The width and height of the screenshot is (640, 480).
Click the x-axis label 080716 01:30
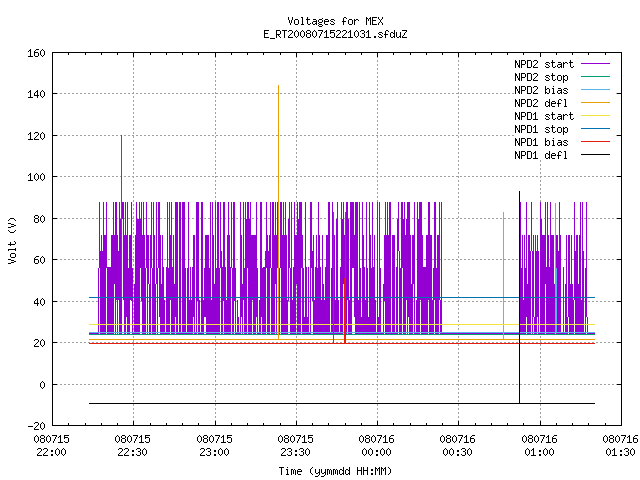pos(620,446)
